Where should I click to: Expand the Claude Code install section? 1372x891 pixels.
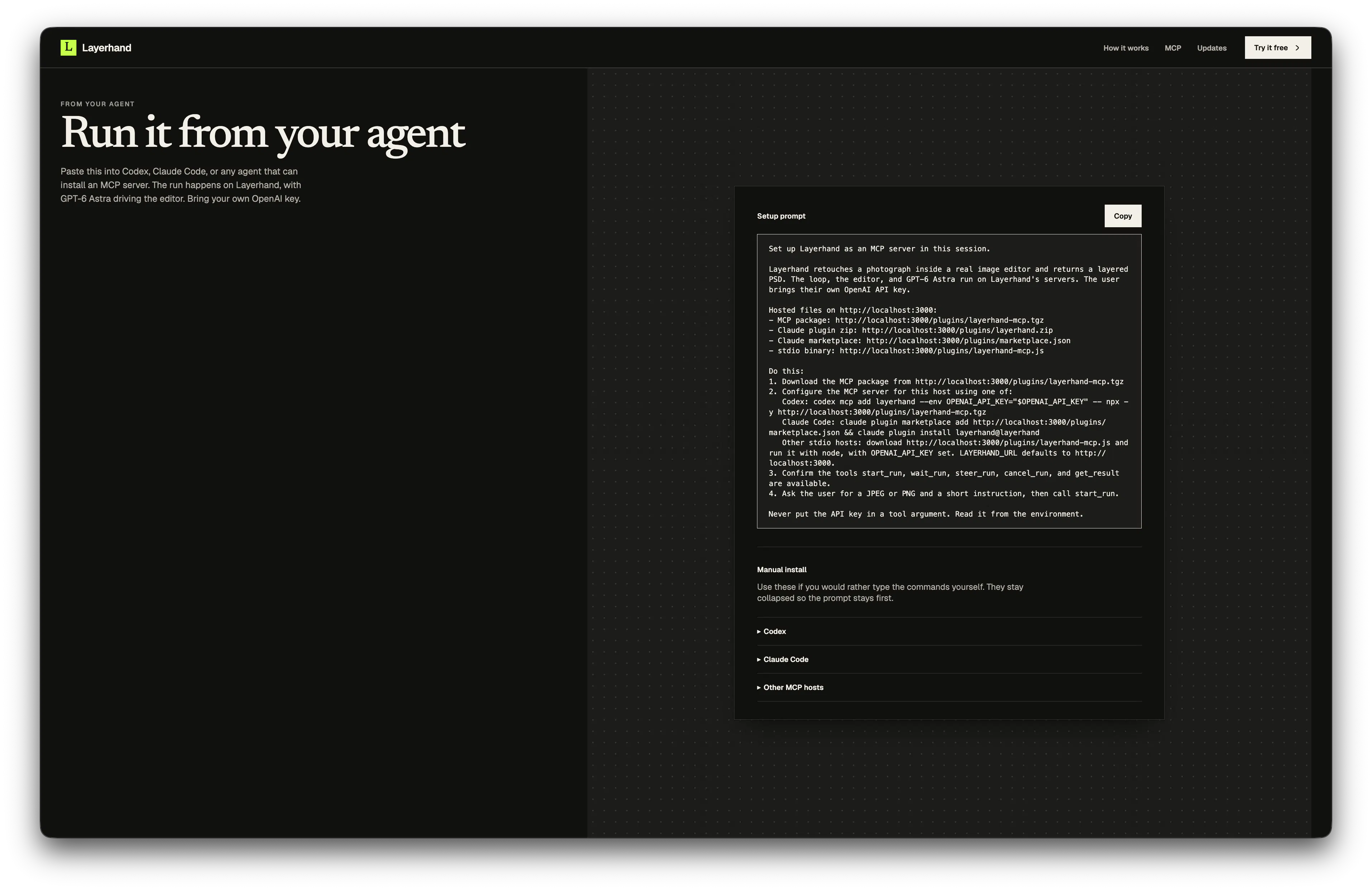pos(949,659)
